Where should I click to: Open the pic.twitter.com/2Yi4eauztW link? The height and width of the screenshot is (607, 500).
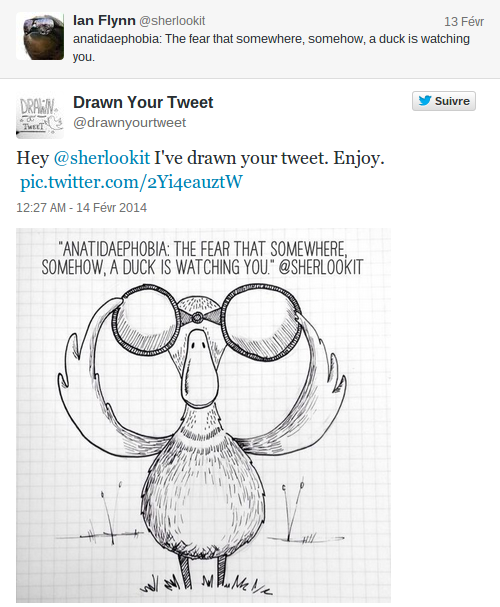(132, 182)
